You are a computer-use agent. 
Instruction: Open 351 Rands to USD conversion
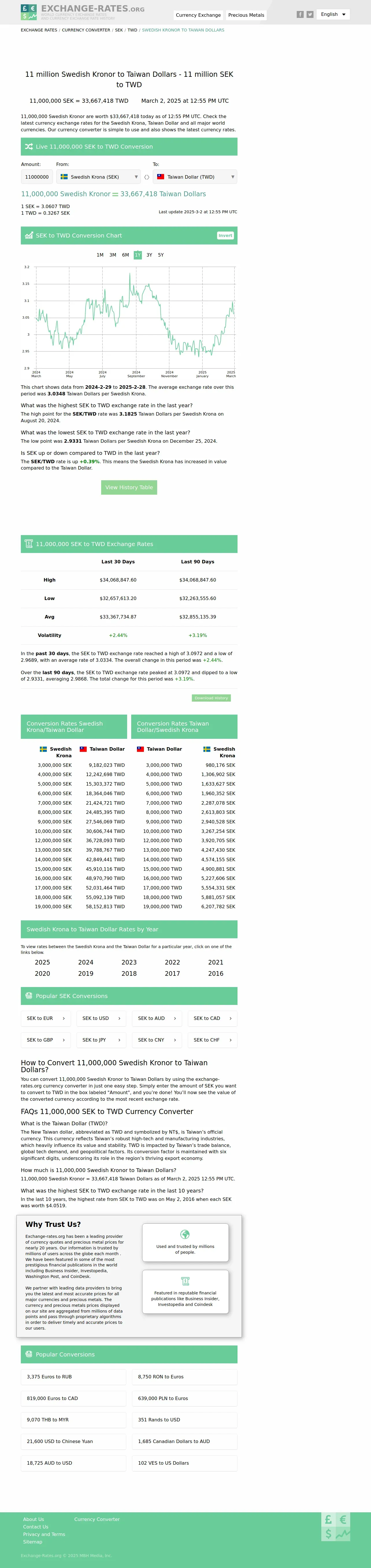[185, 1420]
